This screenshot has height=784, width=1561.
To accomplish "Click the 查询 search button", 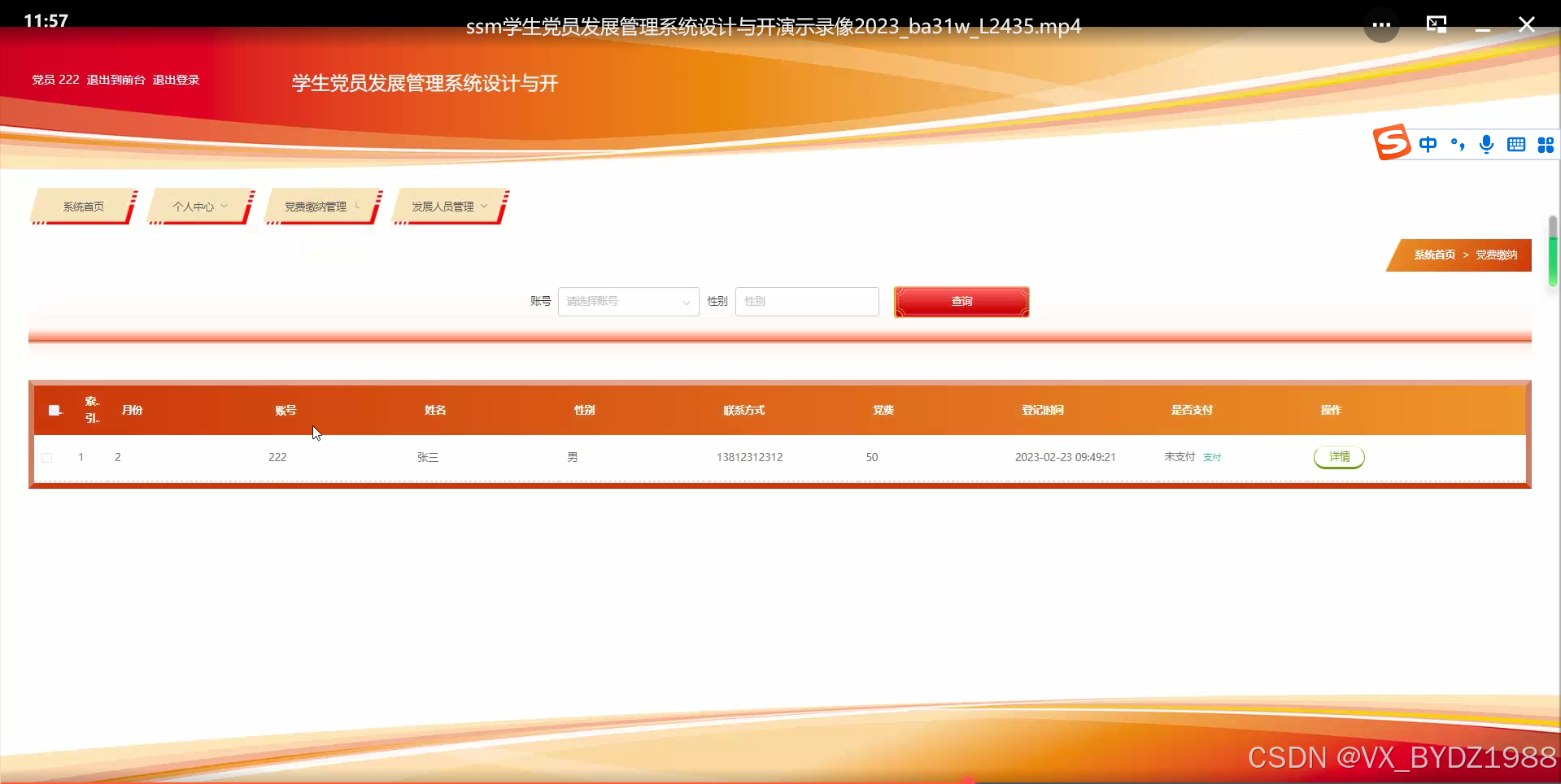I will point(961,302).
